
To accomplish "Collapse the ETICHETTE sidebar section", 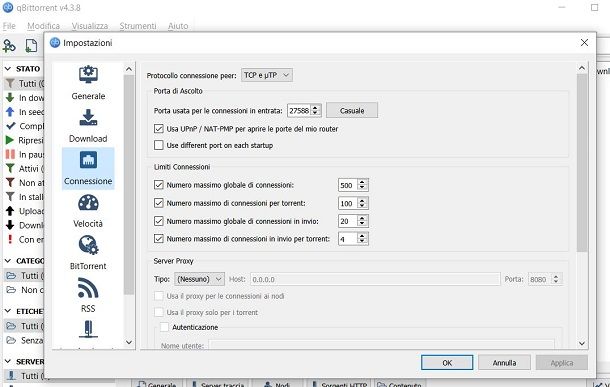I will [8, 311].
